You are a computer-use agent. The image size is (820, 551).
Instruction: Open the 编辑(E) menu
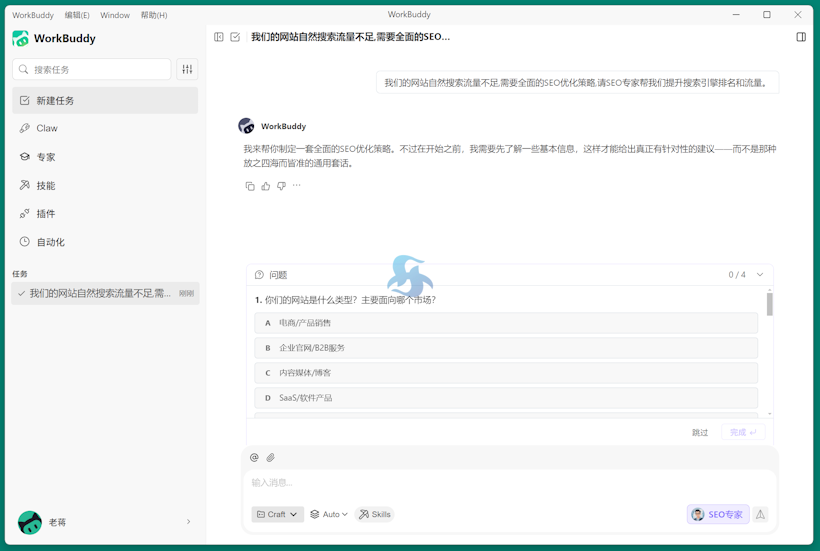point(77,15)
